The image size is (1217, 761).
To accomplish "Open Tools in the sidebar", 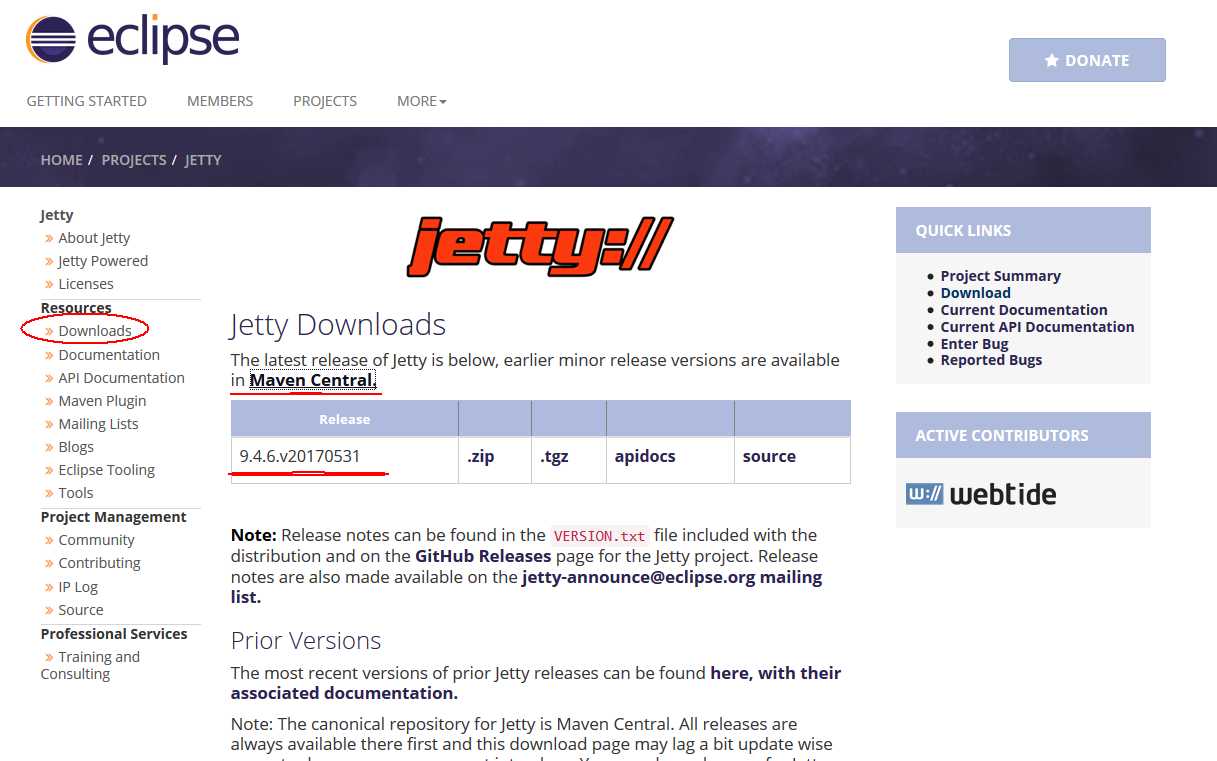I will pyautogui.click(x=76, y=493).
